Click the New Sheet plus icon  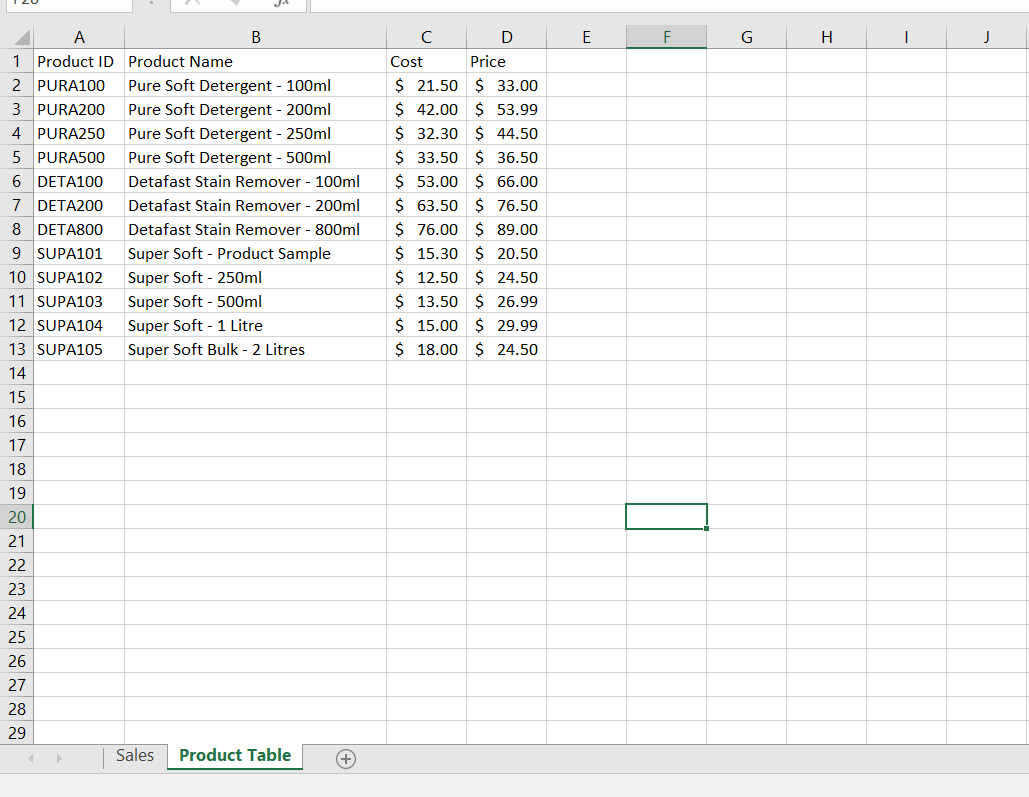point(346,759)
